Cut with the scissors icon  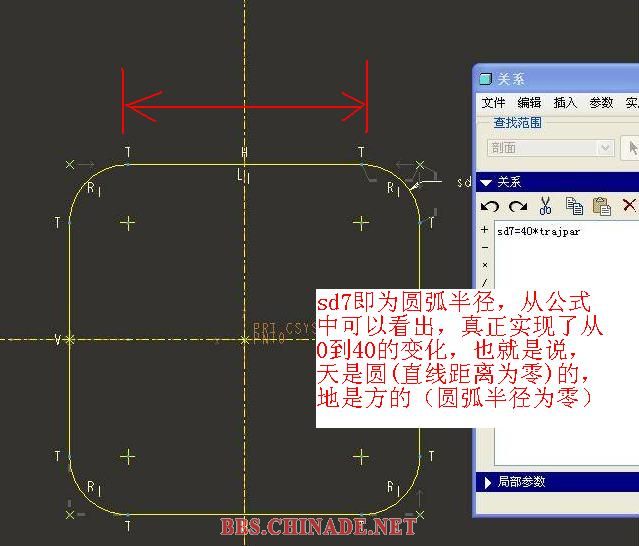pos(545,206)
